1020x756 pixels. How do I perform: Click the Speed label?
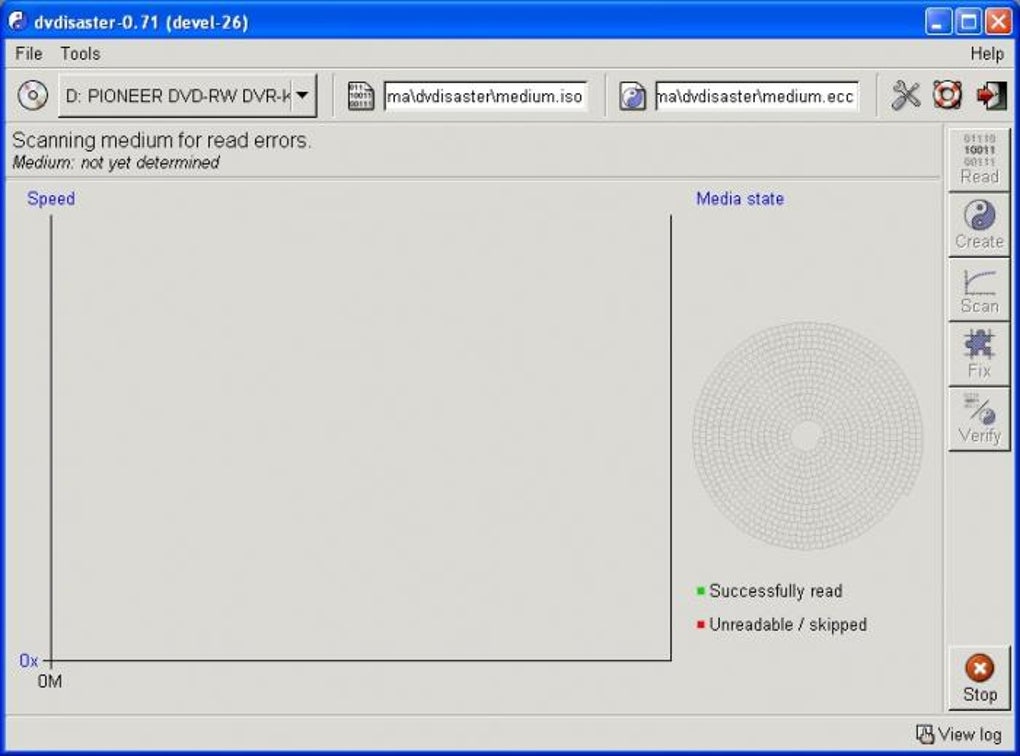click(51, 198)
